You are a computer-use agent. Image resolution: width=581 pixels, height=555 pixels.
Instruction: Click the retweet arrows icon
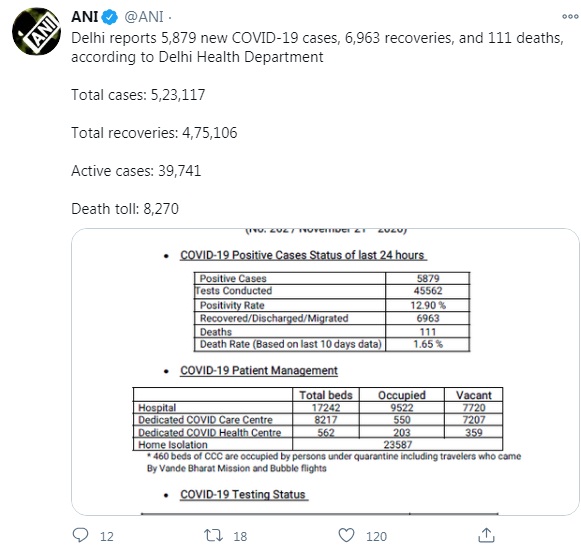tap(213, 535)
